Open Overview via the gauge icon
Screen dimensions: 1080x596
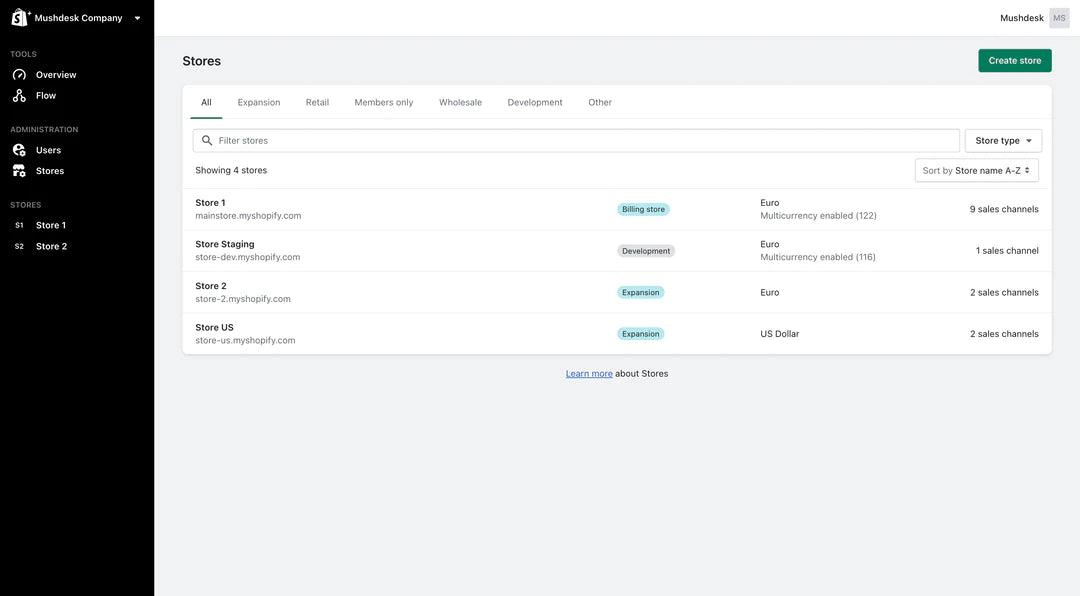coord(19,75)
